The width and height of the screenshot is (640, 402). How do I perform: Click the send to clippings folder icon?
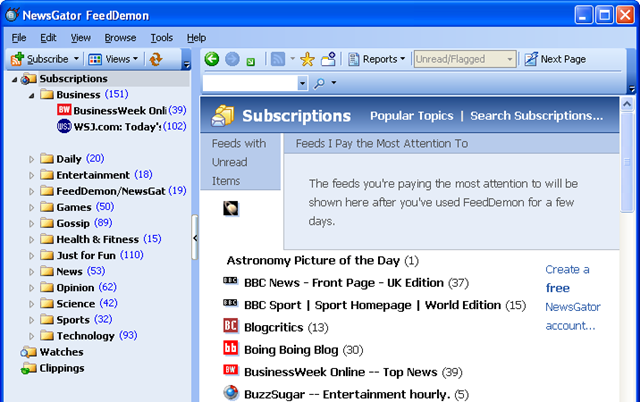coord(328,59)
